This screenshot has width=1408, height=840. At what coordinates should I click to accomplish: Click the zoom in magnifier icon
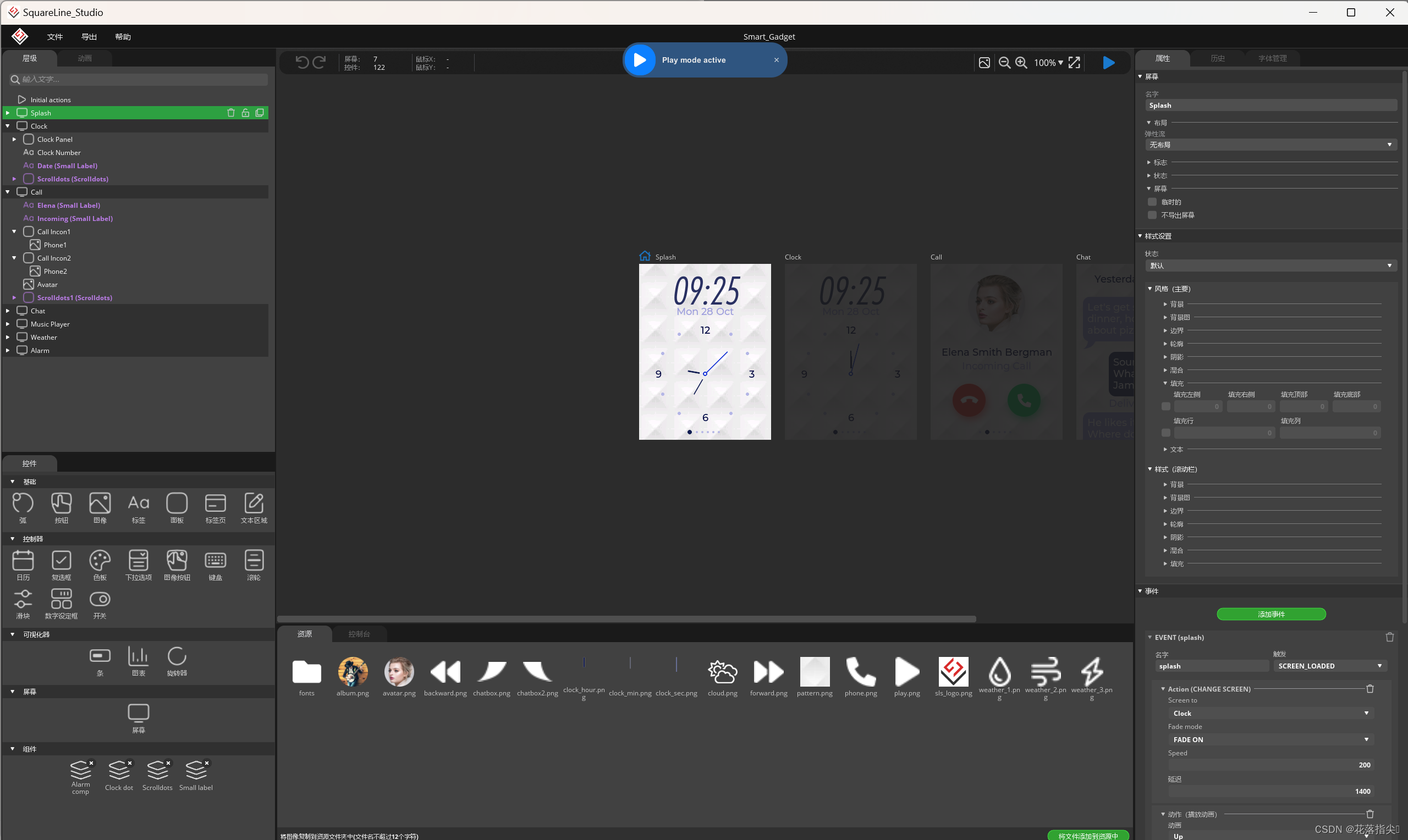point(1021,62)
